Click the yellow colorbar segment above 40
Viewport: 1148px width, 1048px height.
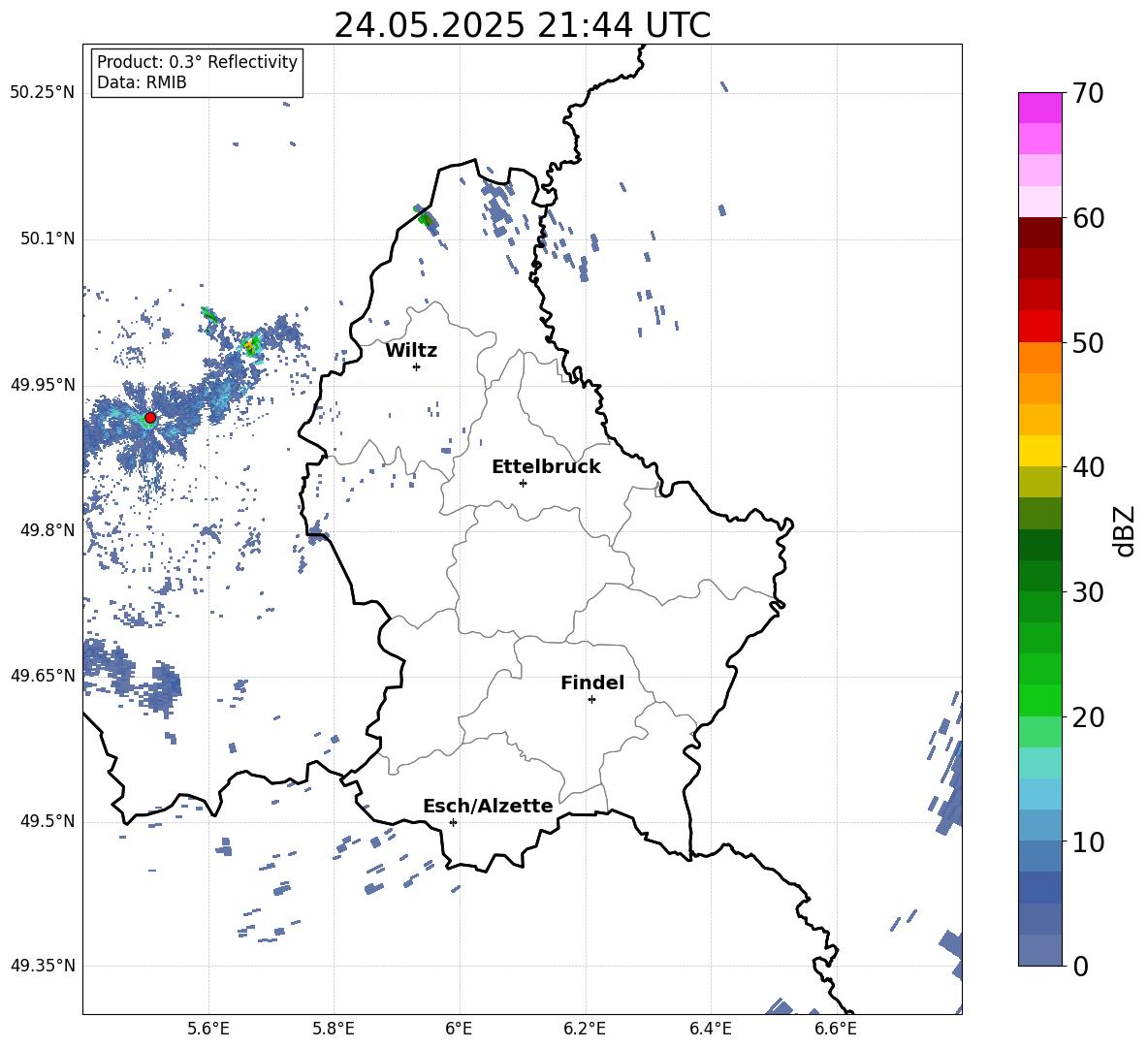point(1039,451)
